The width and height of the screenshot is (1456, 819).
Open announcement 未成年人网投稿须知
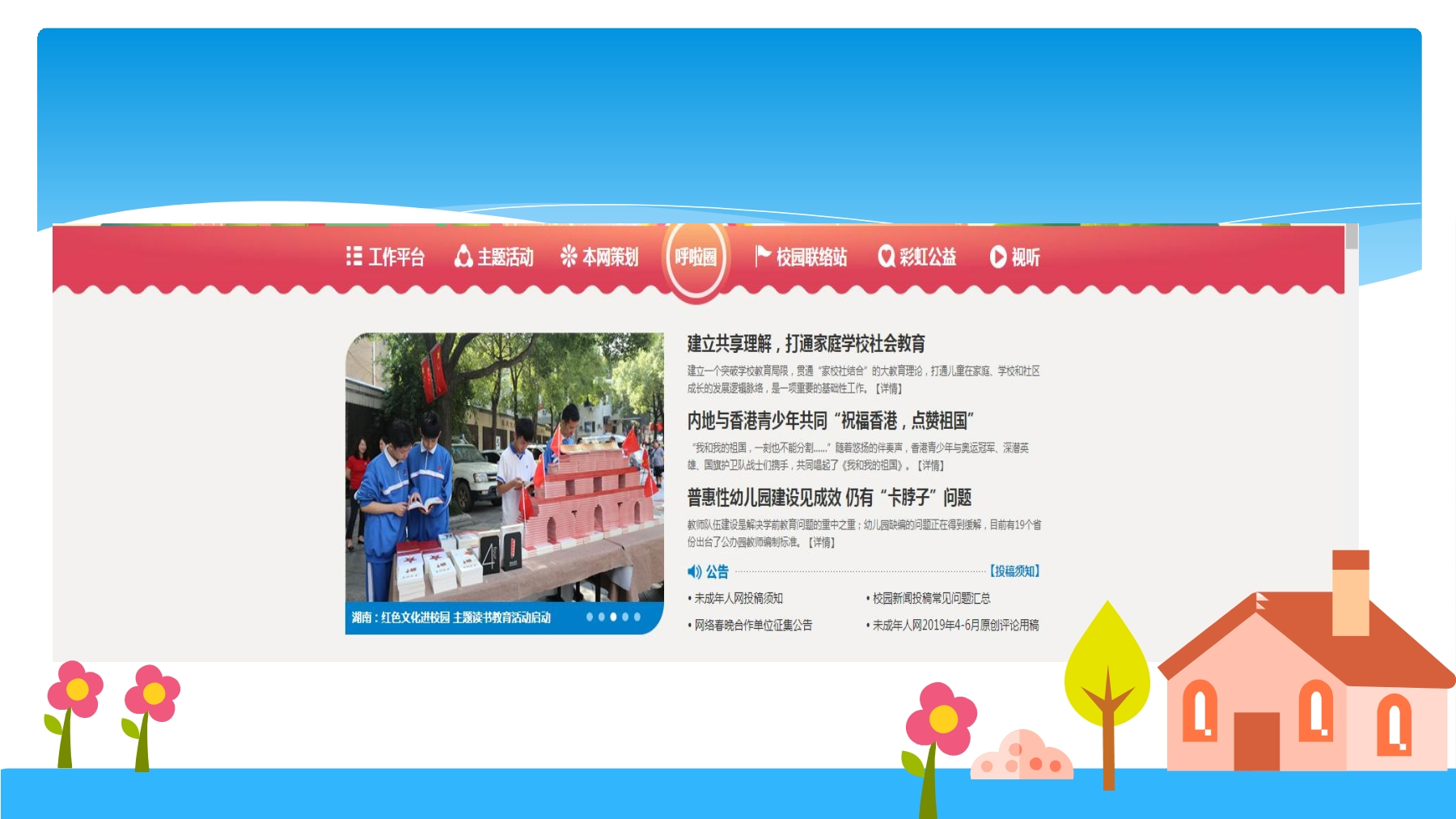pyautogui.click(x=739, y=598)
